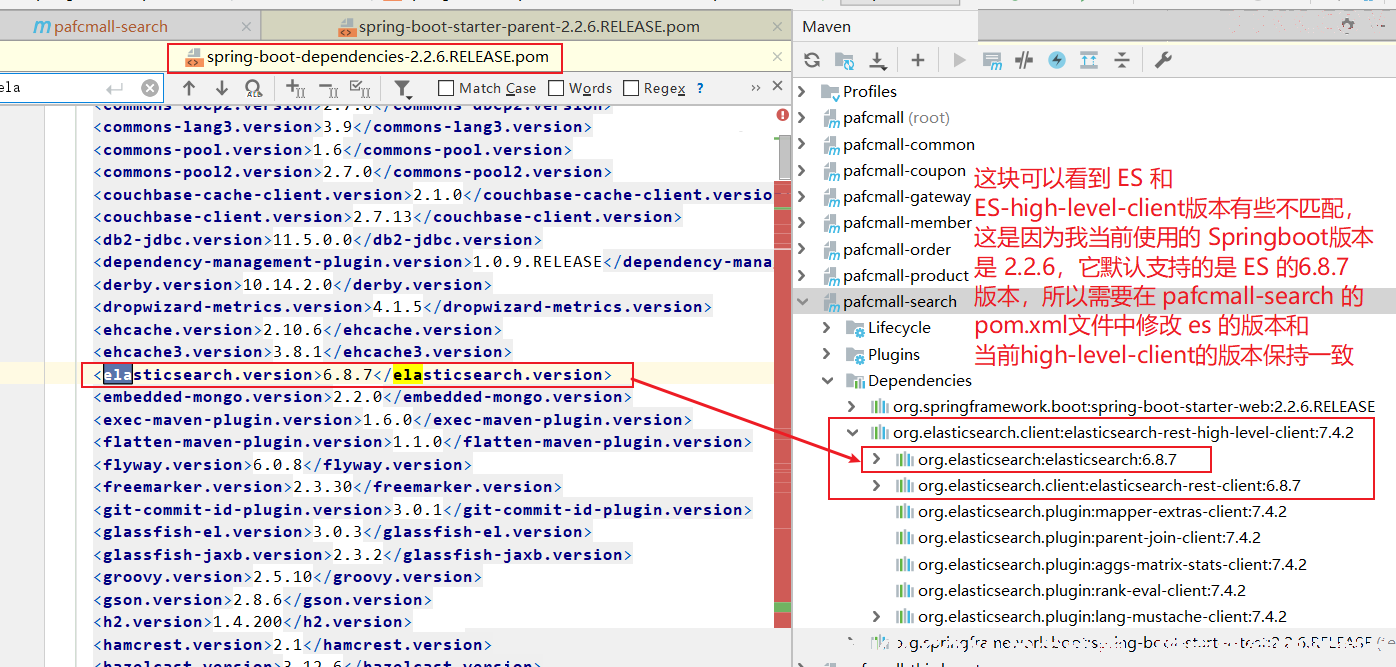Add selection for next occurrence
This screenshot has height=667, width=1396.
coord(295,88)
